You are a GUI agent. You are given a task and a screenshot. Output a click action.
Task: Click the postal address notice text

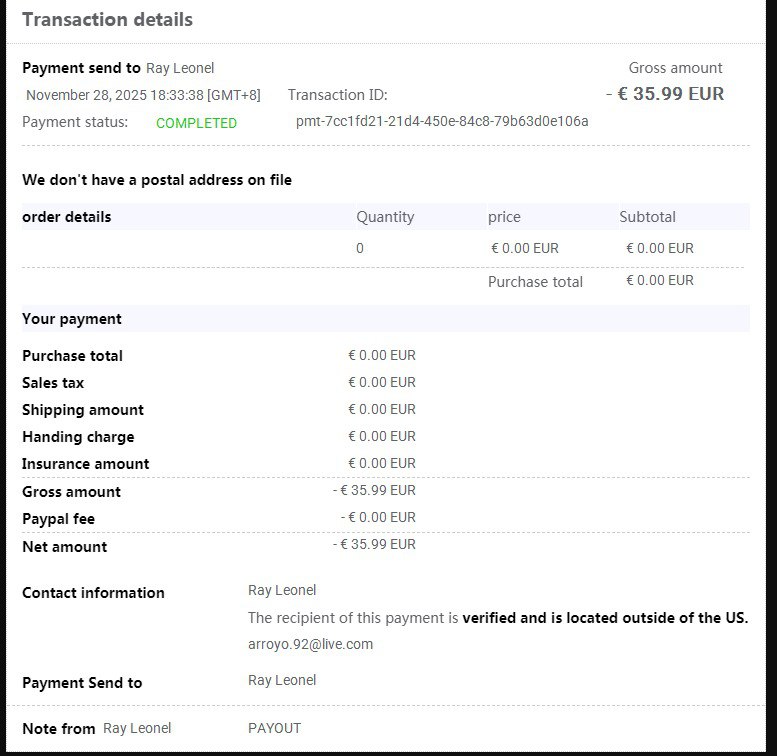click(x=157, y=180)
